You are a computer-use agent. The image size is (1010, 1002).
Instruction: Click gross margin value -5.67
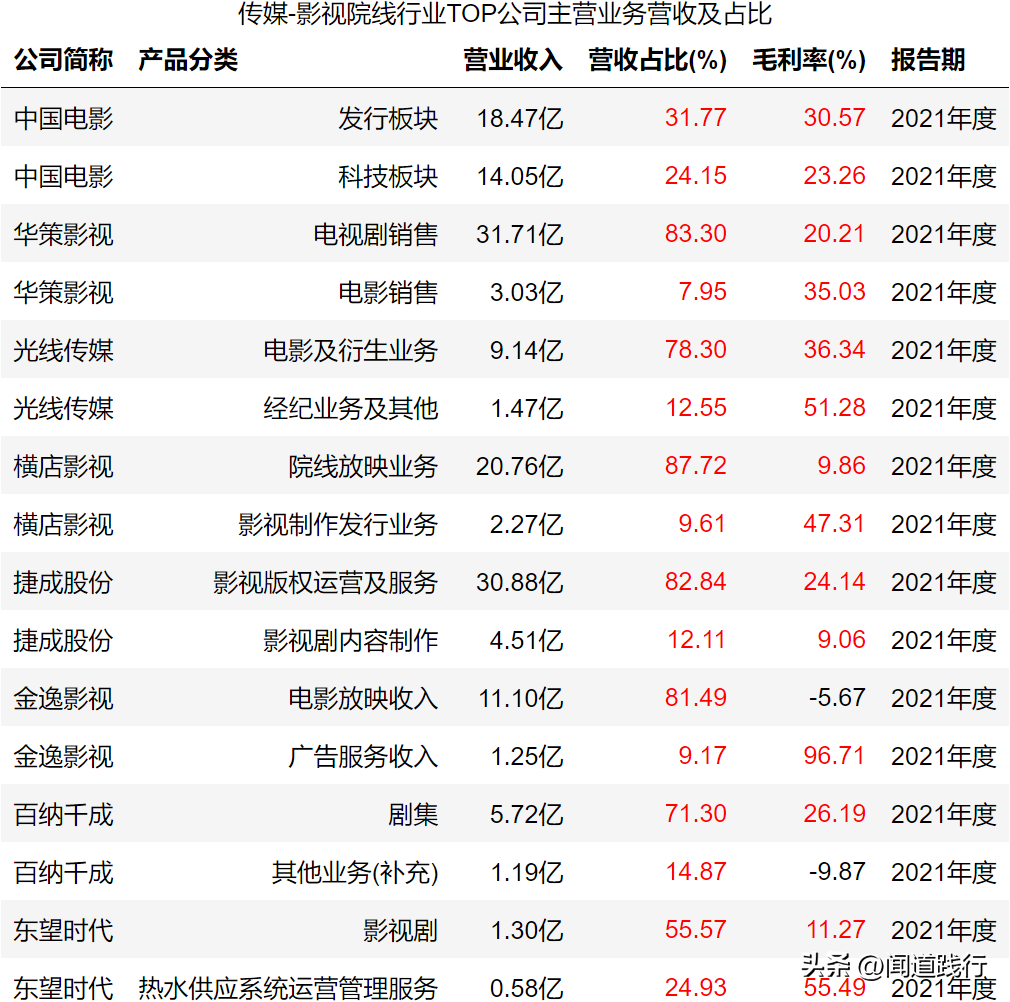837,697
